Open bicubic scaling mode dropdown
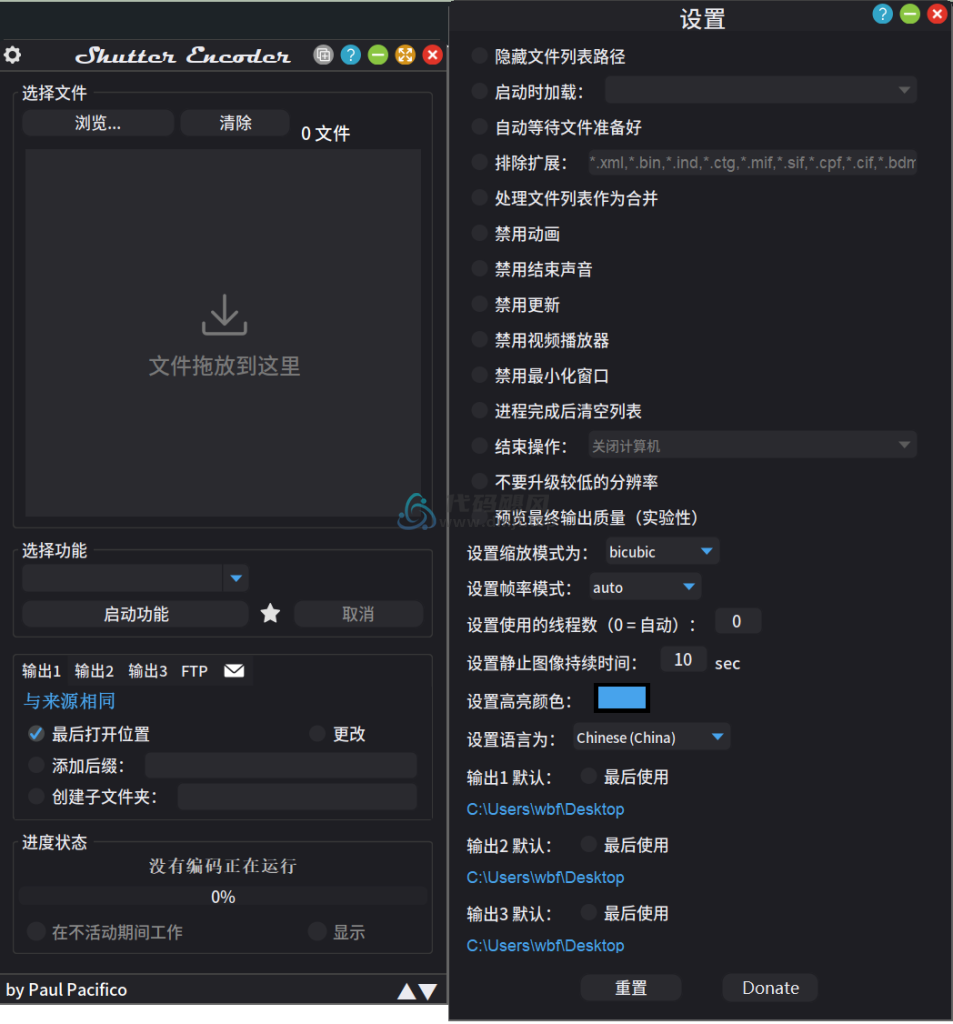 click(662, 552)
